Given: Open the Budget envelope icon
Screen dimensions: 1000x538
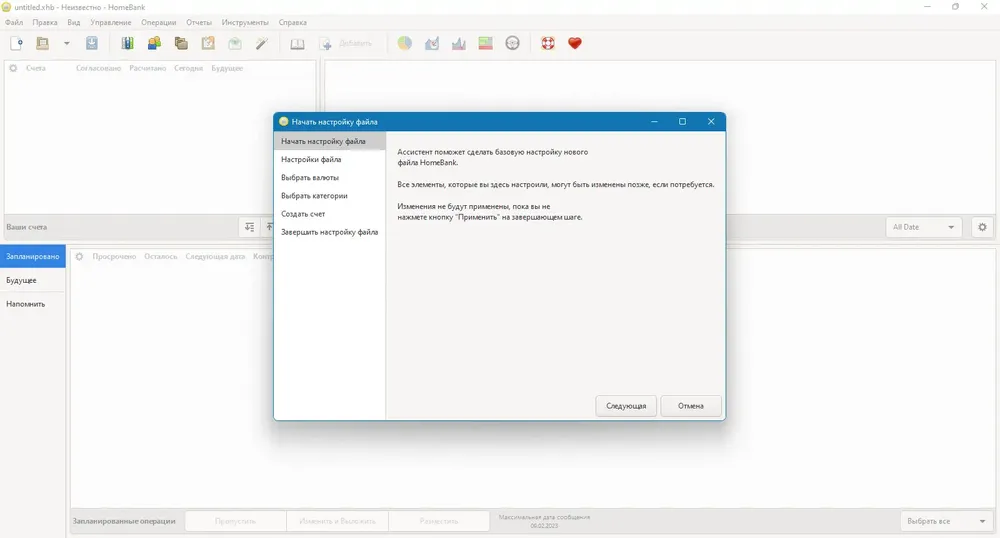Looking at the screenshot, I should tap(235, 43).
